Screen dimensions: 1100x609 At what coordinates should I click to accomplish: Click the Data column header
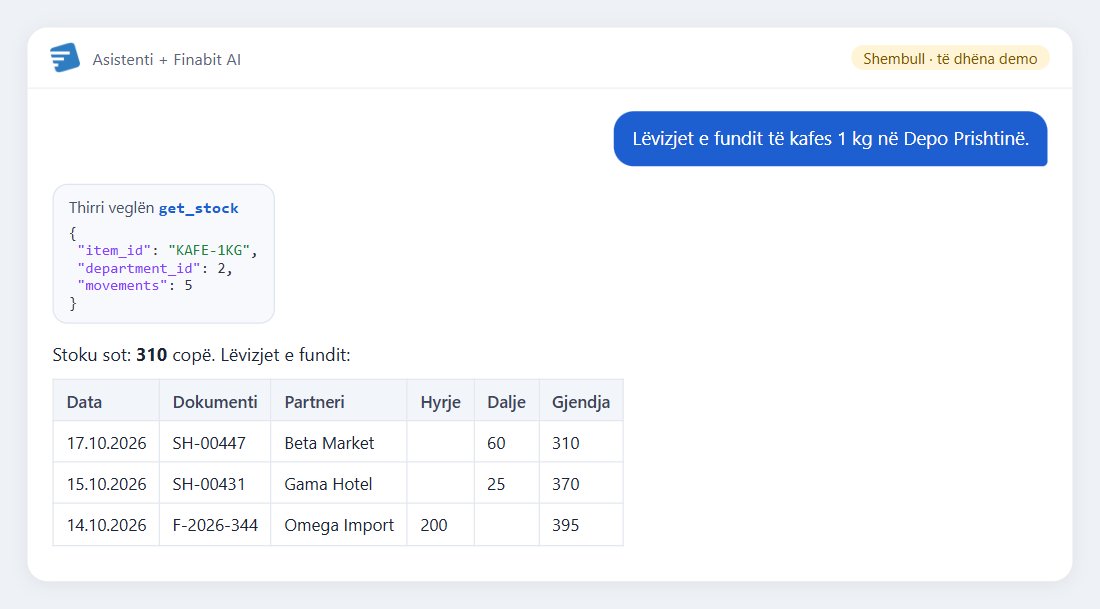pyautogui.click(x=106, y=401)
